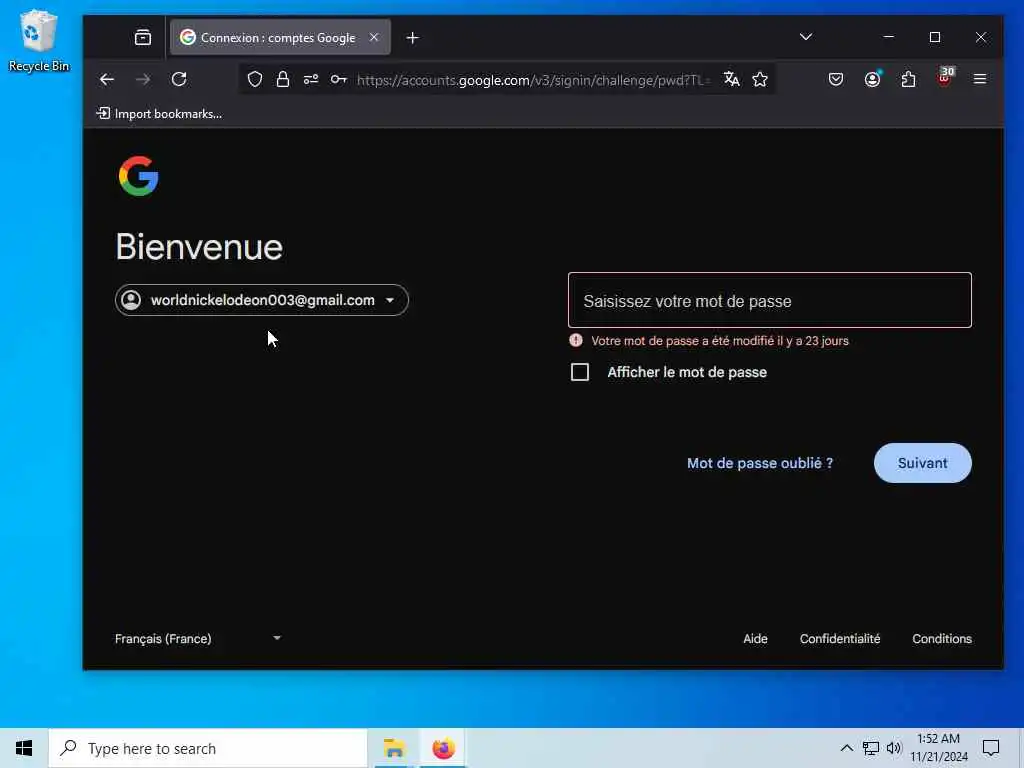Open Conditions footer link
This screenshot has width=1024, height=768.
click(x=942, y=639)
